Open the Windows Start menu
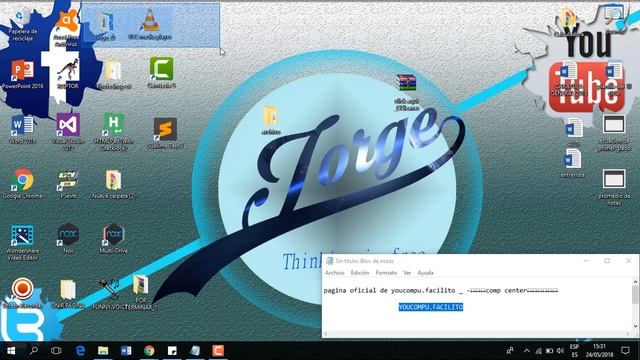Viewport: 640px width, 360px height. pyautogui.click(x=11, y=351)
